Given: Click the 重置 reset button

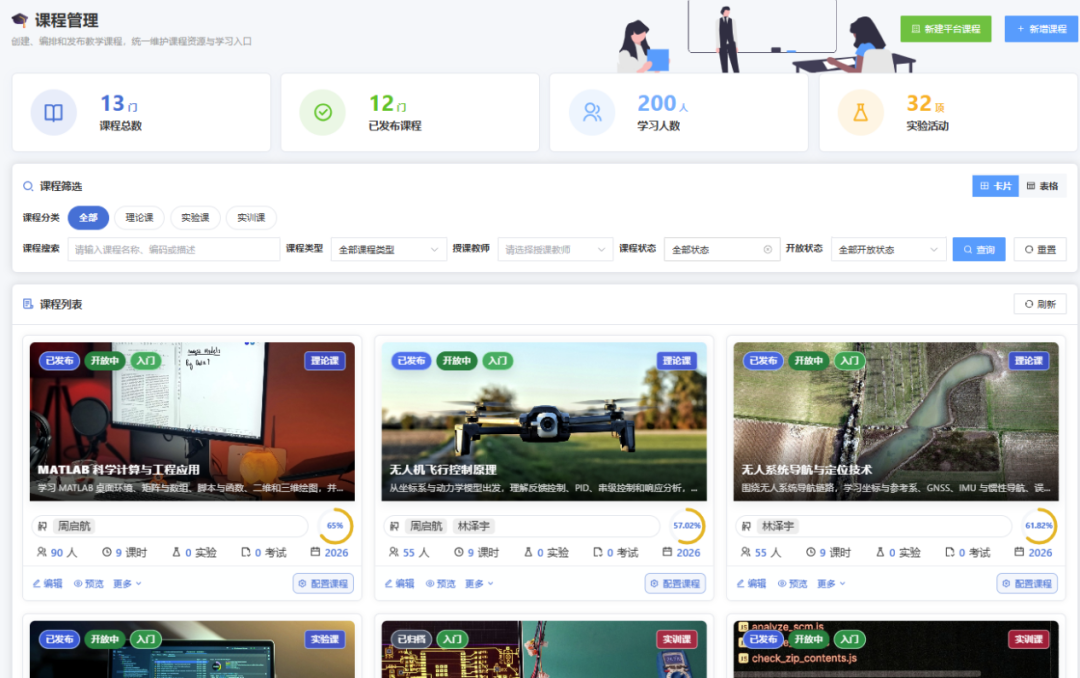Looking at the screenshot, I should tap(1040, 249).
